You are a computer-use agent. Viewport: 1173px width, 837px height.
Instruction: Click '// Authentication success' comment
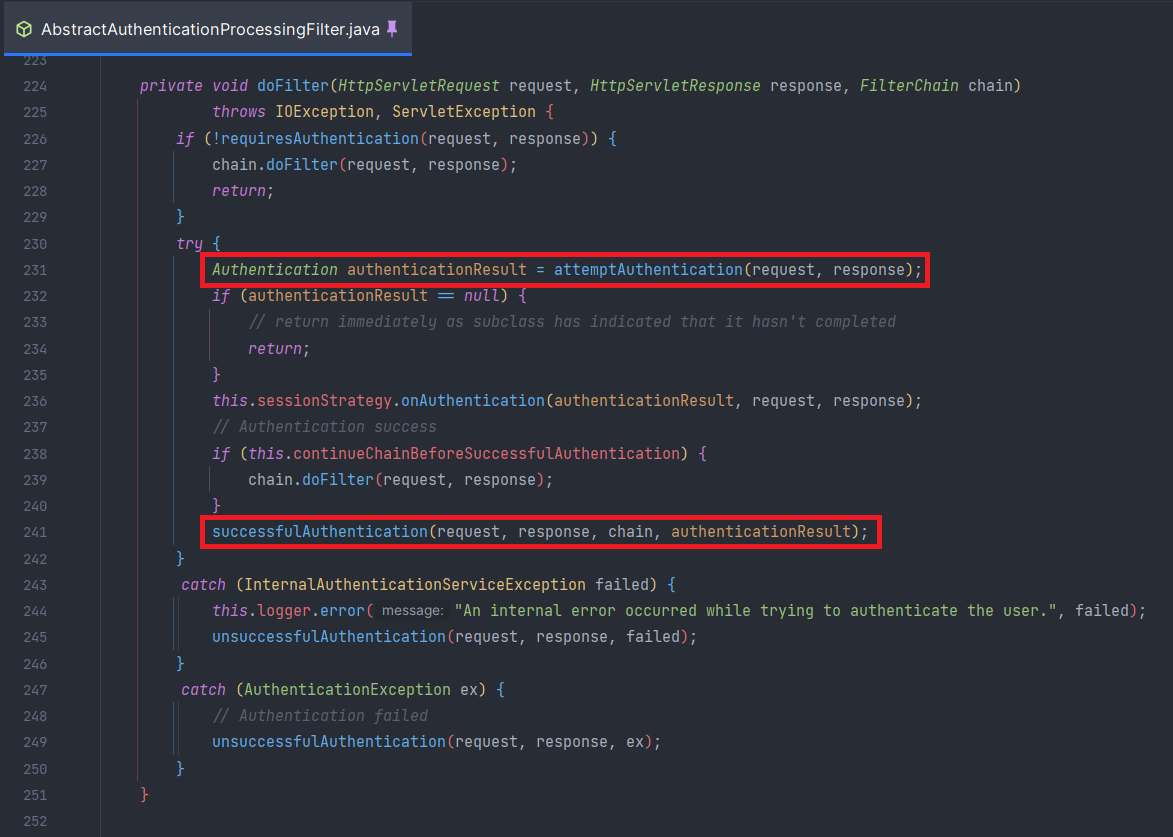(324, 427)
